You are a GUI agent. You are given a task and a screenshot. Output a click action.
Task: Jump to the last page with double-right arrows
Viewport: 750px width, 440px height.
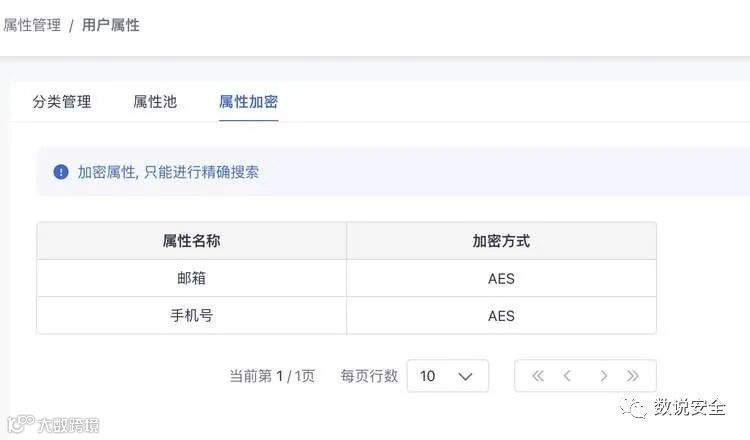(633, 376)
